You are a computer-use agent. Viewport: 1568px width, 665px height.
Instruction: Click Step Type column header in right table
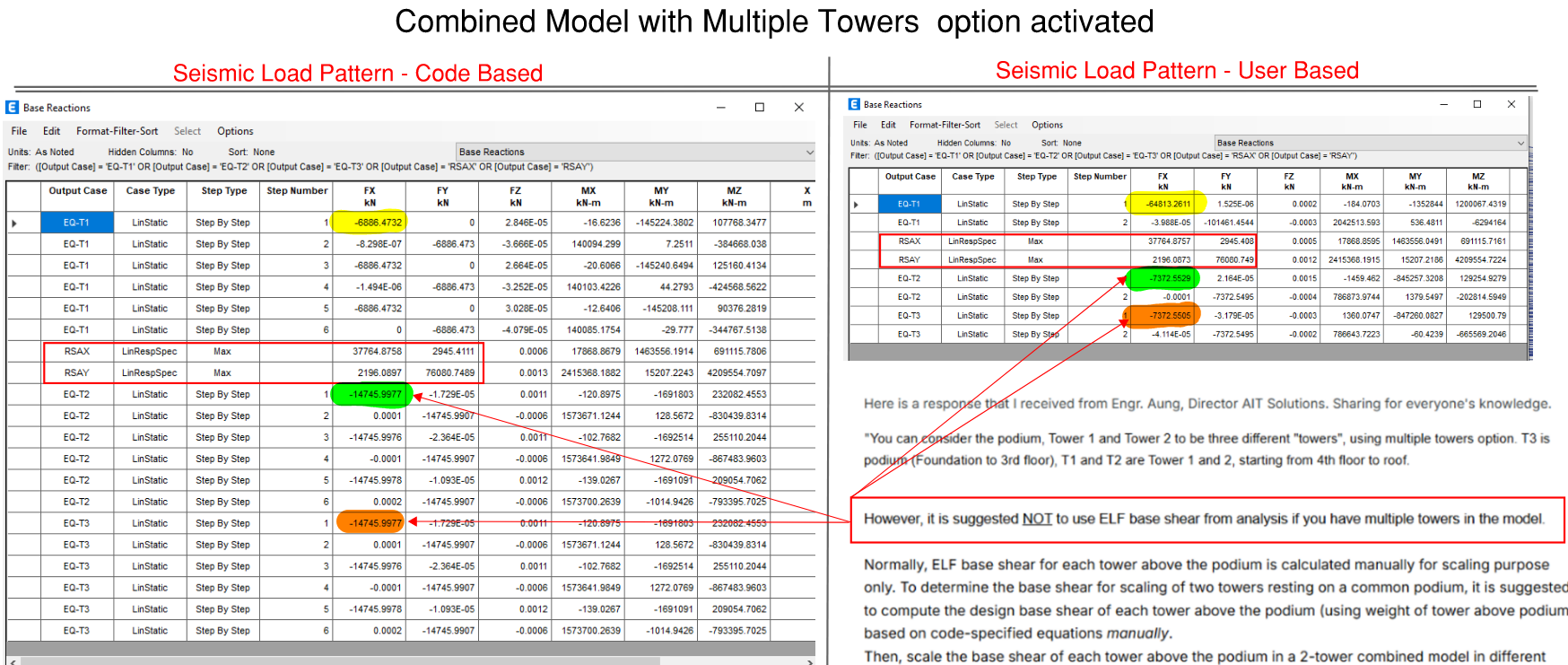click(x=1036, y=181)
